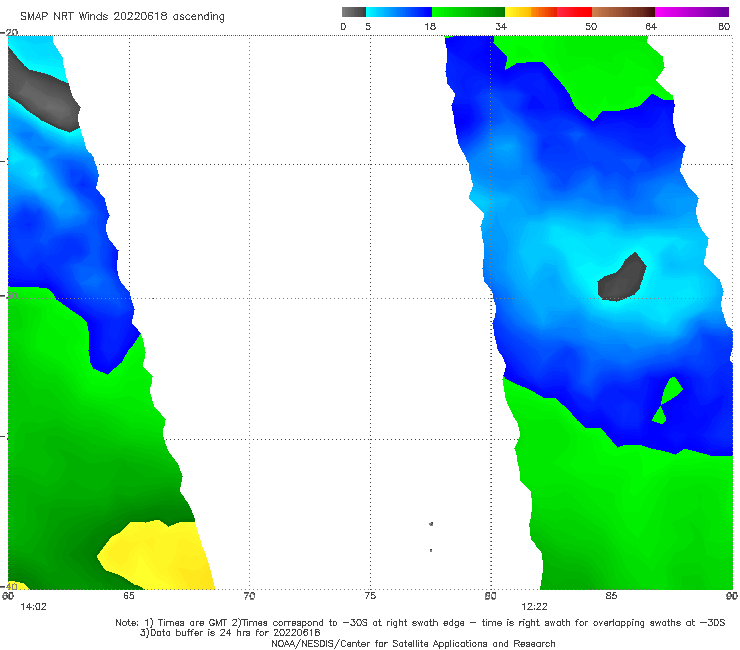This screenshot has width=740, height=650.
Task: Click the "NOAA/NESDIS/Center for Satellite Applications and Research" credit
Action: [413, 644]
